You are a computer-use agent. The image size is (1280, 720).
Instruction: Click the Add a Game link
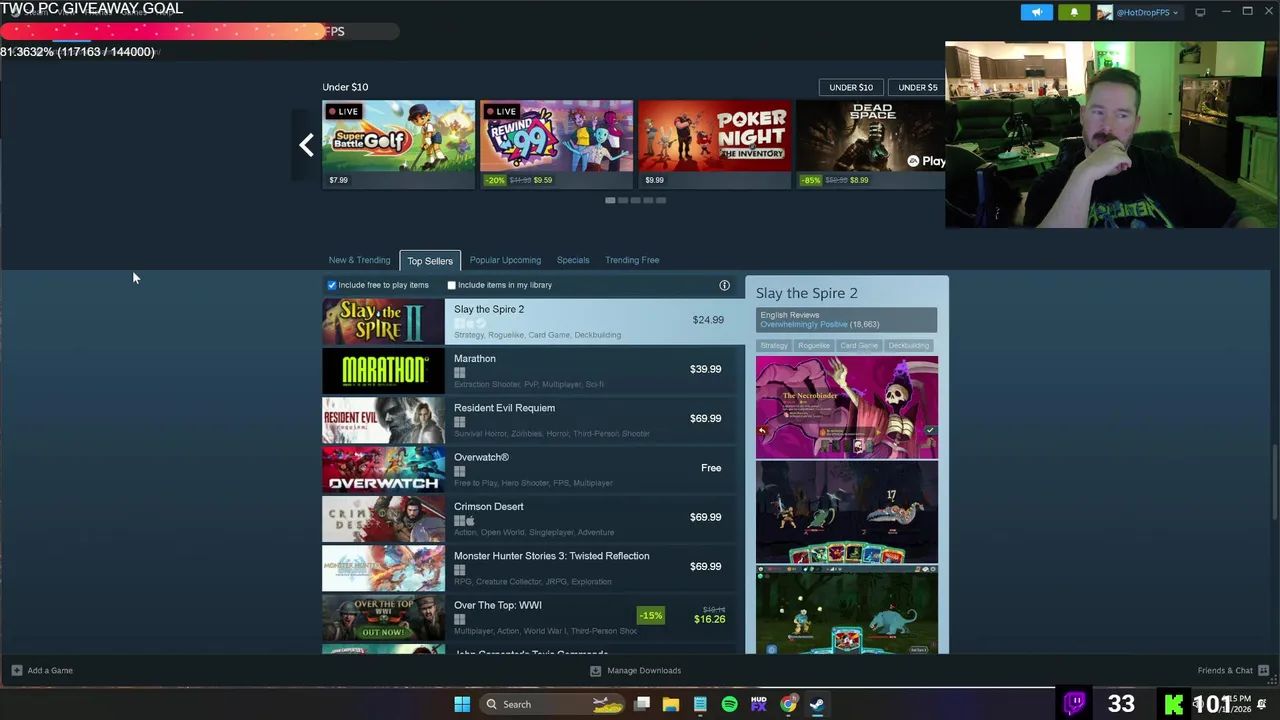50,670
